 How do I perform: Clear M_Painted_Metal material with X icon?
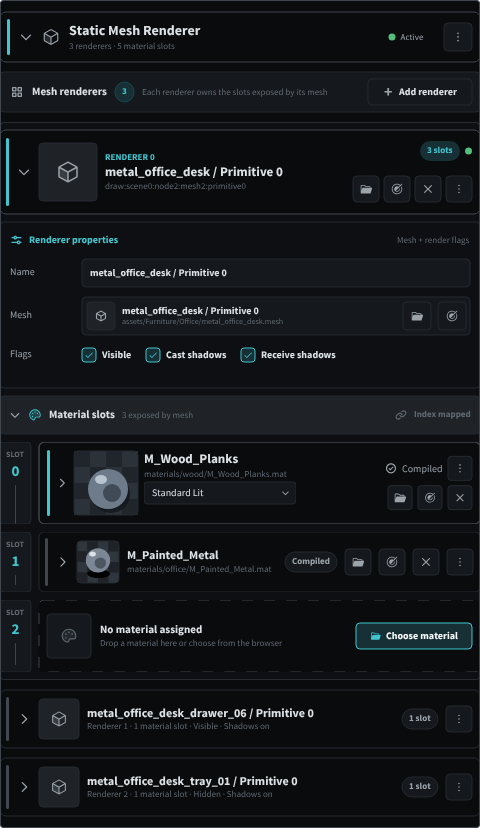pos(426,562)
